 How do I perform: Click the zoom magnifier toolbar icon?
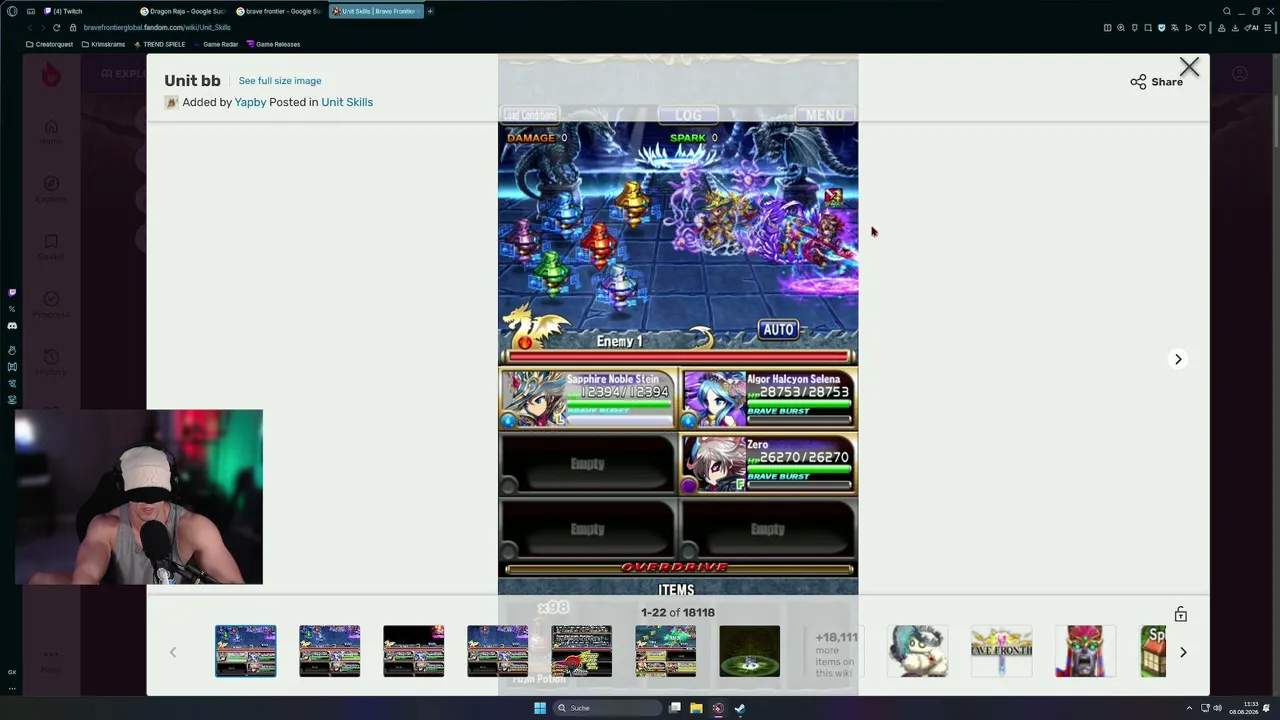pyautogui.click(x=1121, y=27)
